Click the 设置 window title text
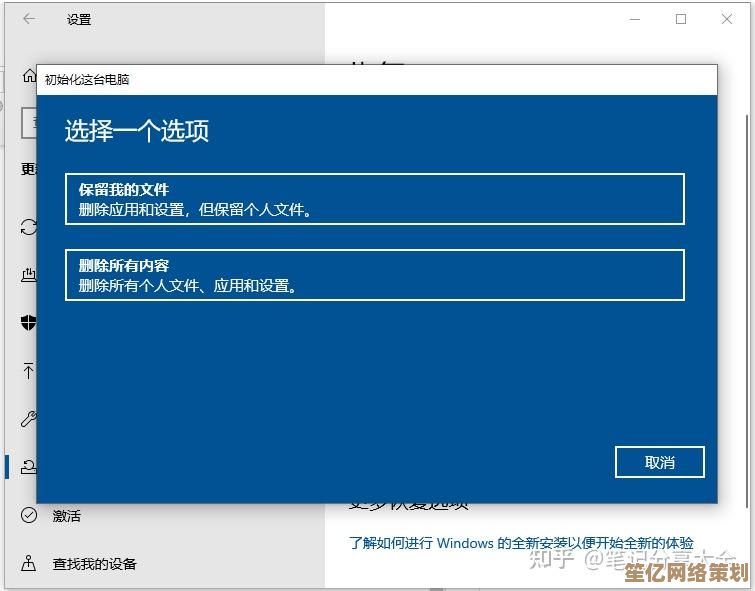Screen dimensions: 755x591 click(79, 20)
